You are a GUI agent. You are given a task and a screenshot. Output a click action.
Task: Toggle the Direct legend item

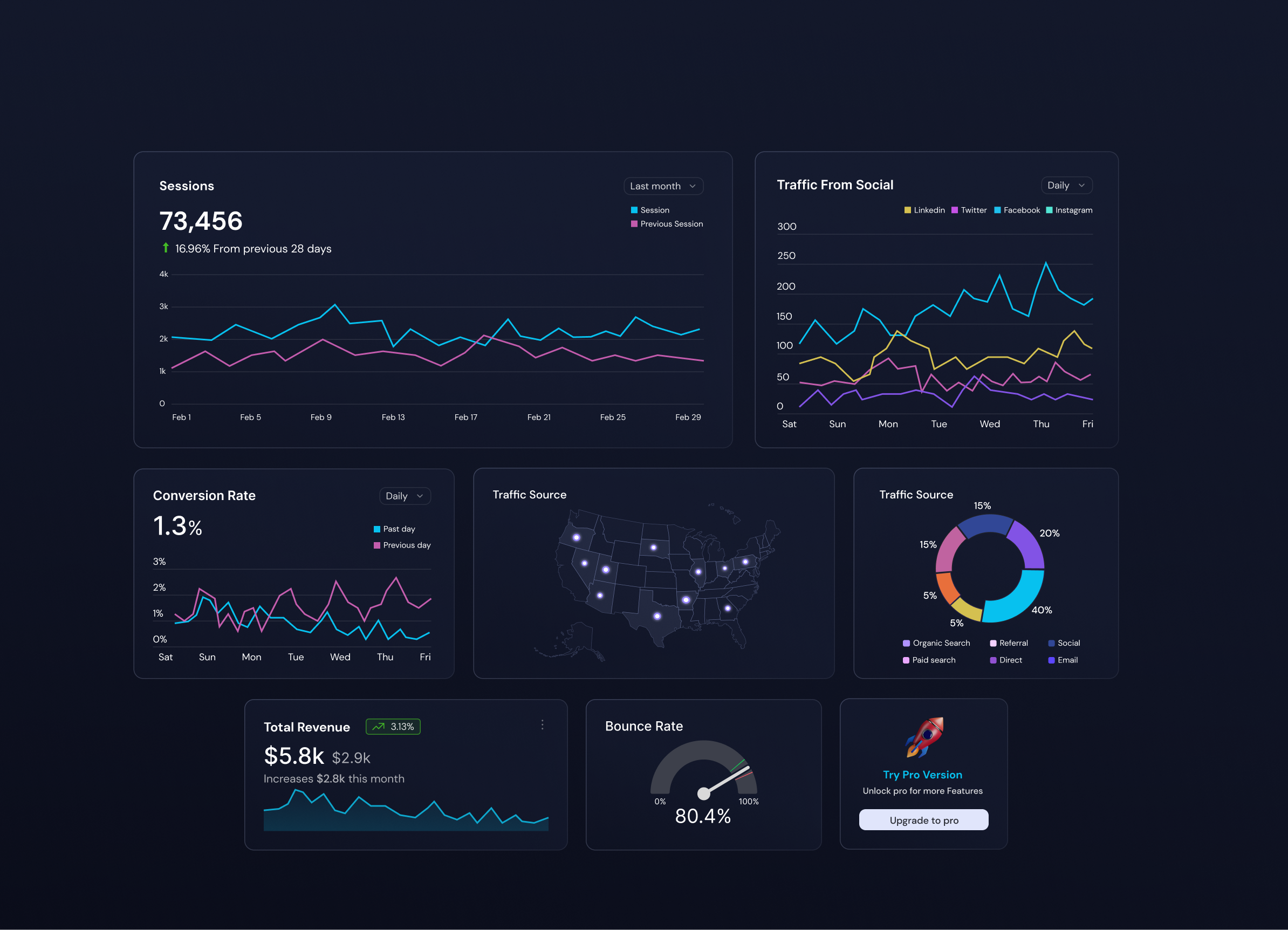tap(1006, 660)
